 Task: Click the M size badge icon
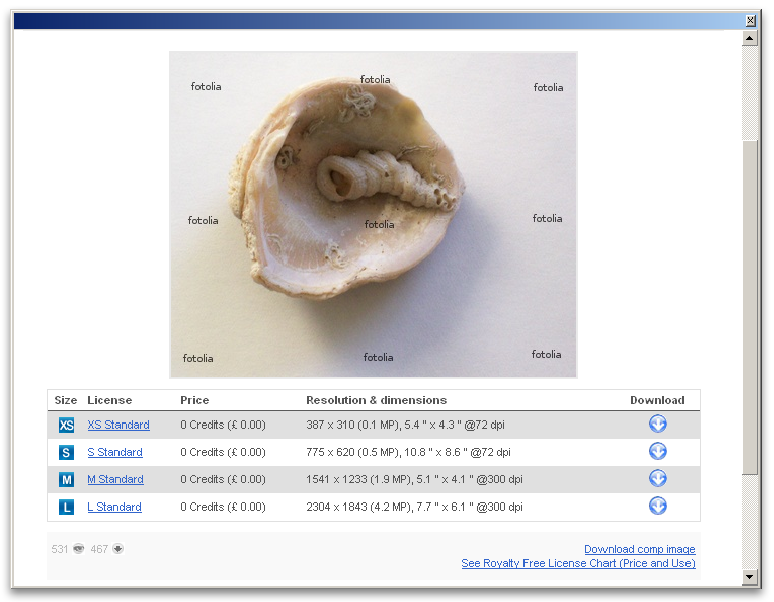[66, 480]
